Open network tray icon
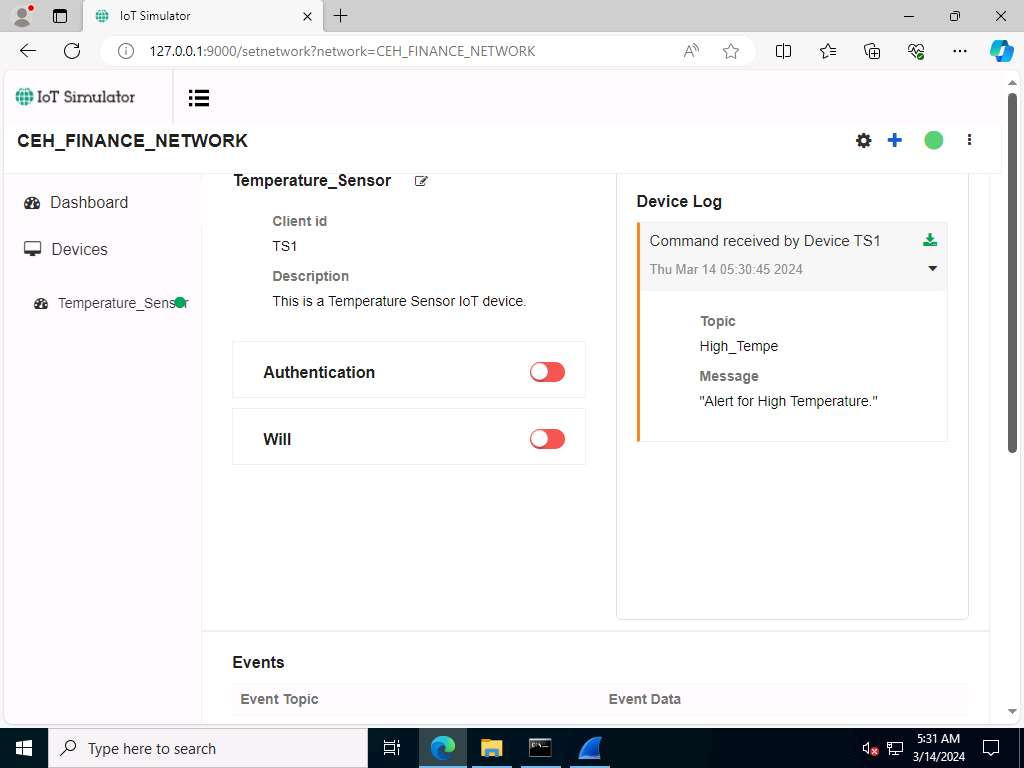Image resolution: width=1024 pixels, height=768 pixels. (895, 748)
